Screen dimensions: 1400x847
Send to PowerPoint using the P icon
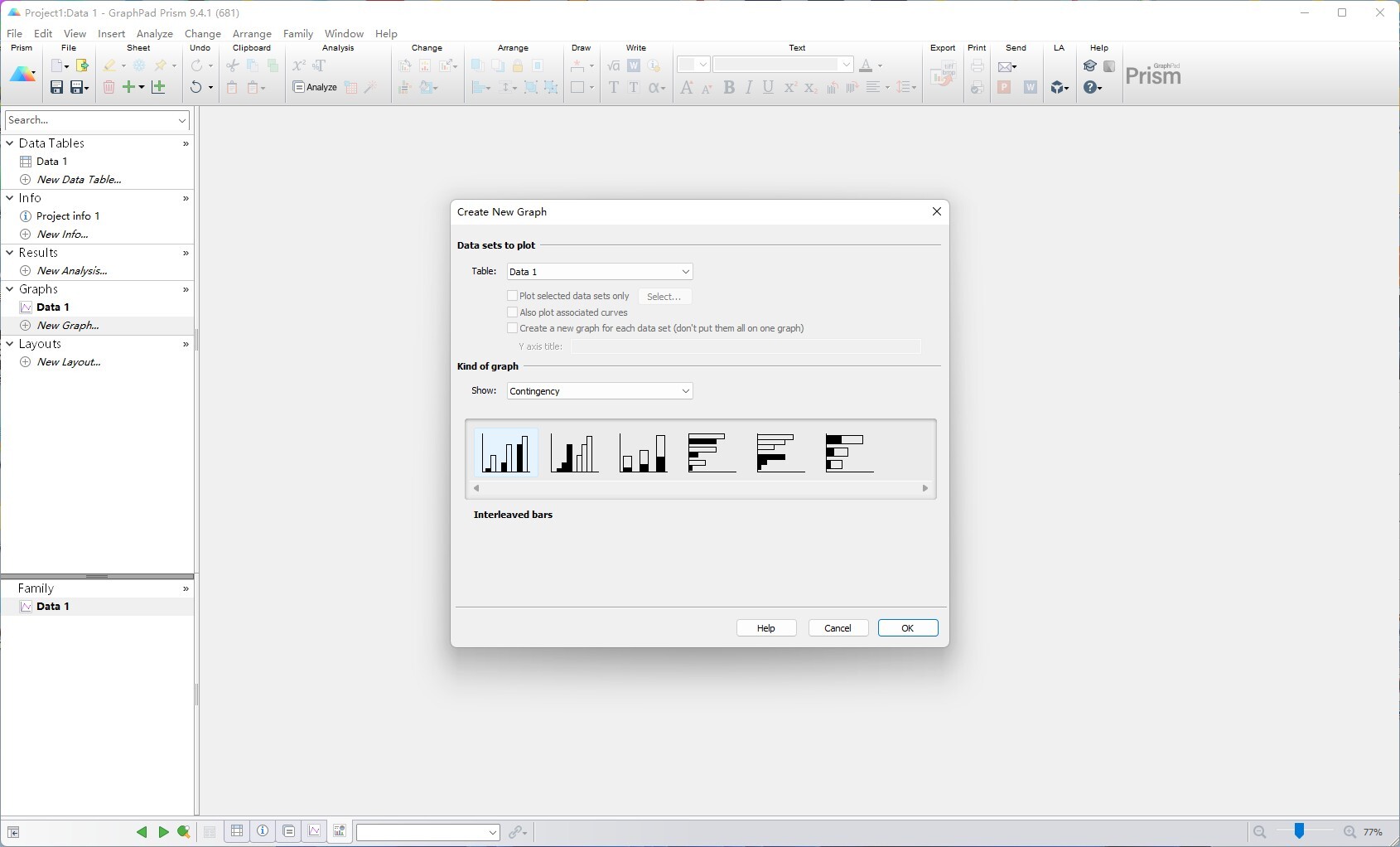(x=1004, y=87)
